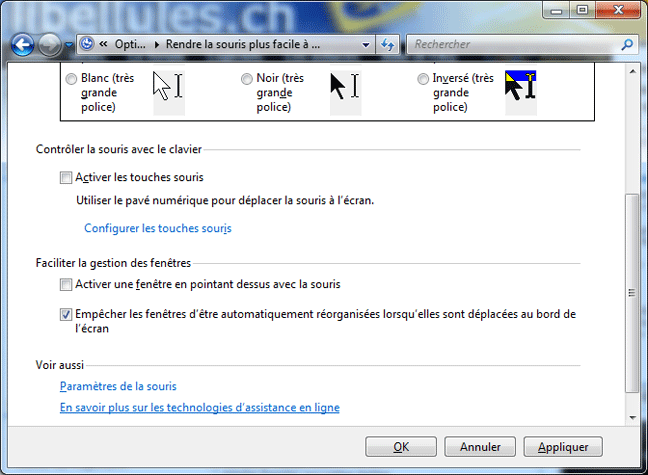
Task: Enable 'Activer les touches souris' checkbox
Action: [66, 178]
